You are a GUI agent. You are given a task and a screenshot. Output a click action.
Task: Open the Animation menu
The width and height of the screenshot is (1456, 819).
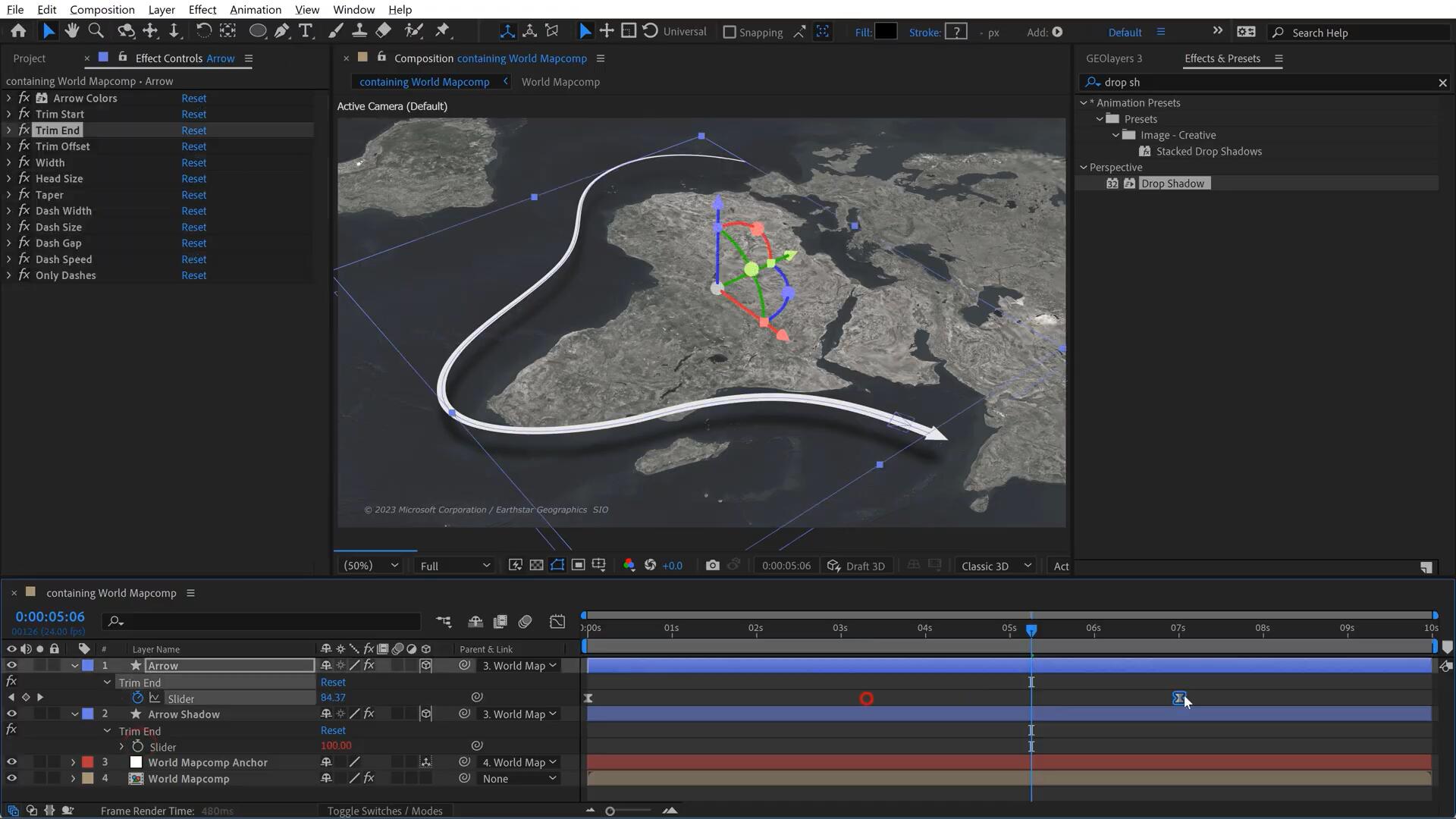(255, 10)
